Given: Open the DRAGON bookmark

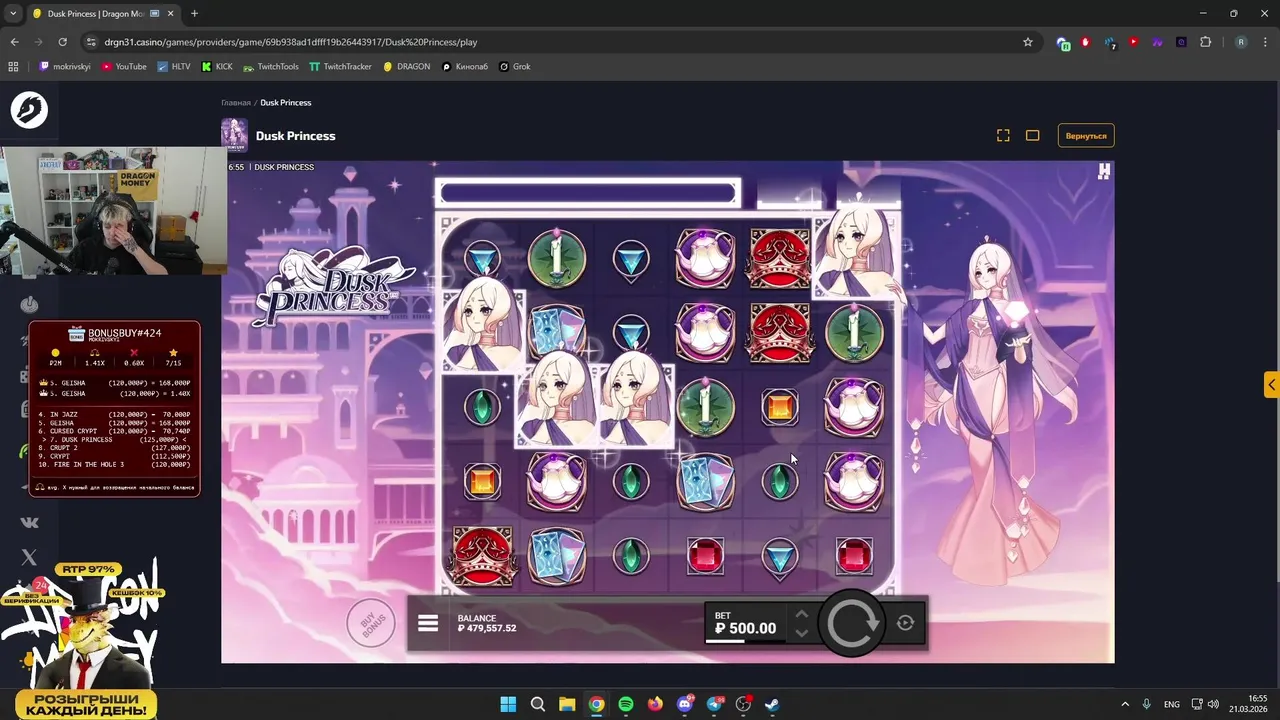Looking at the screenshot, I should (406, 67).
